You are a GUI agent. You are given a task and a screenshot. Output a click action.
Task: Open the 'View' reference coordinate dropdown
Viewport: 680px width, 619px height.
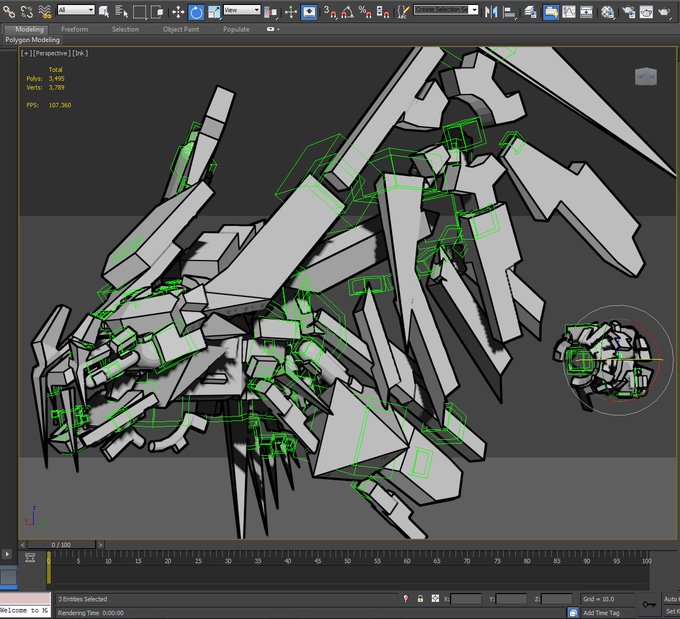[x=241, y=10]
